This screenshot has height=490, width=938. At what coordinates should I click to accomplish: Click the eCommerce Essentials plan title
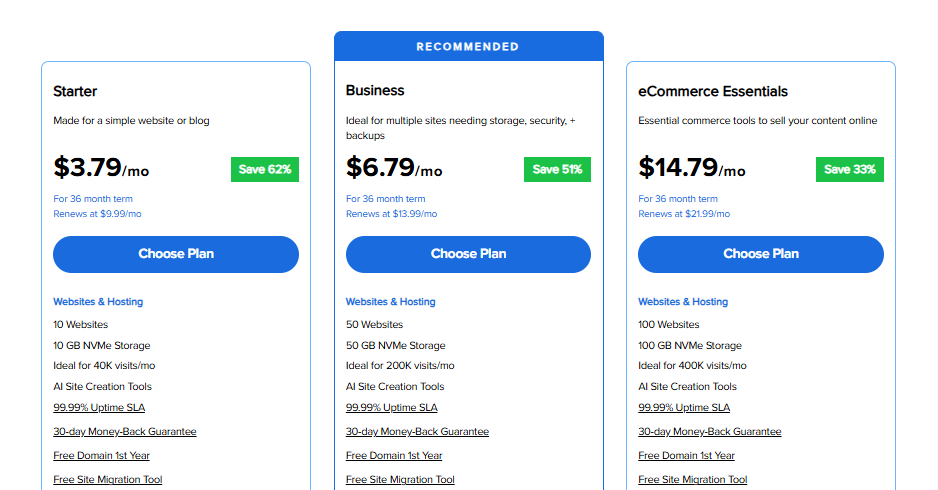pyautogui.click(x=713, y=92)
